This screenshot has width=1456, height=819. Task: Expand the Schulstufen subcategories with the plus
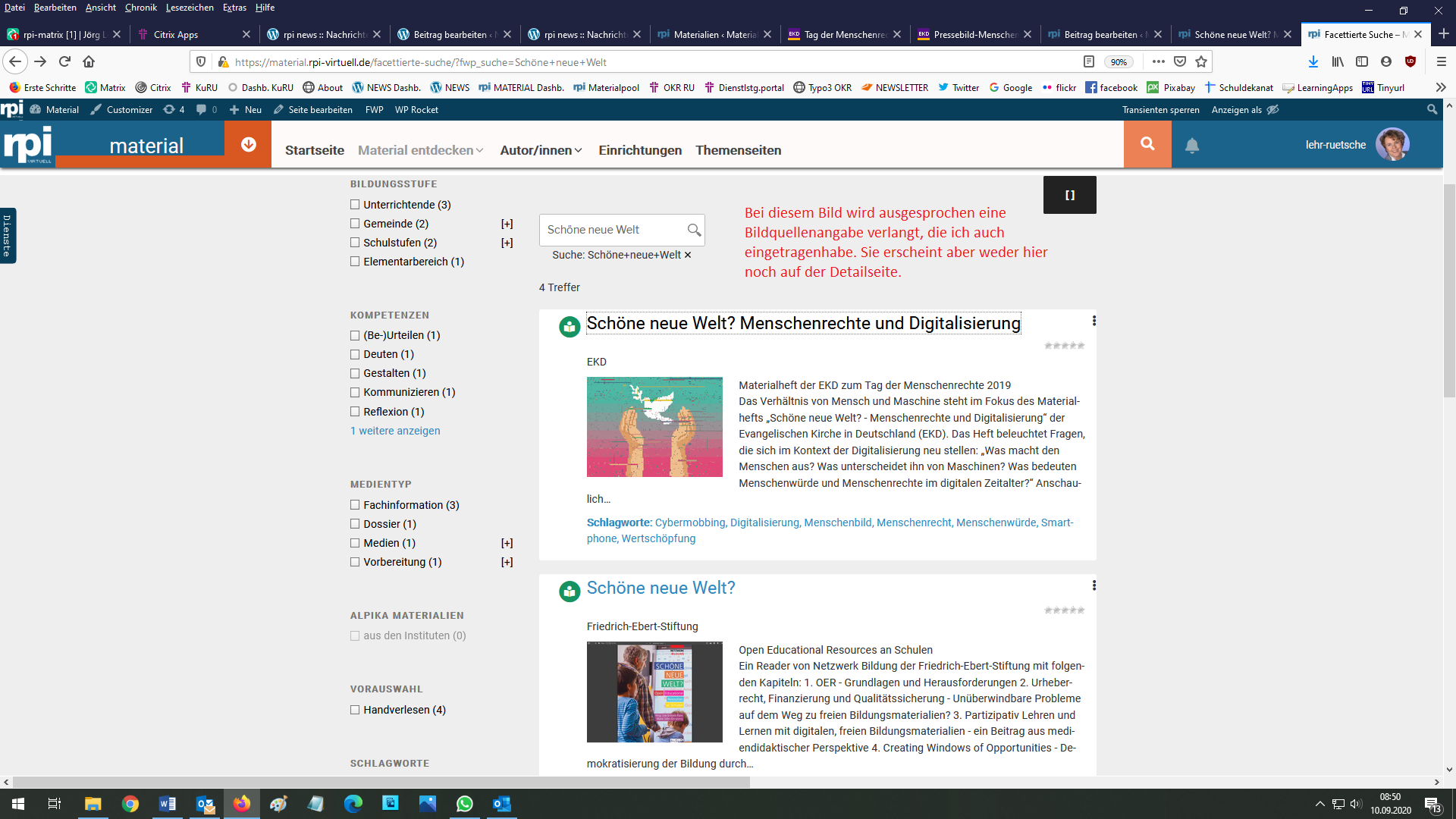pyautogui.click(x=507, y=243)
